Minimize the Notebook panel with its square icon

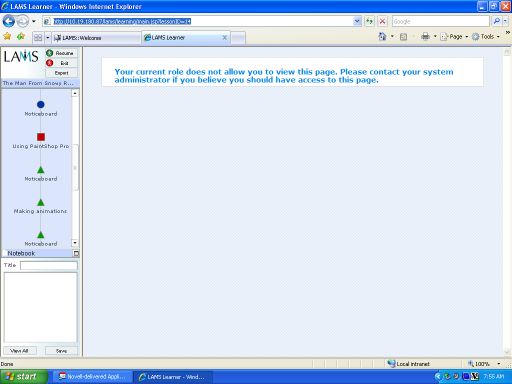point(76,254)
